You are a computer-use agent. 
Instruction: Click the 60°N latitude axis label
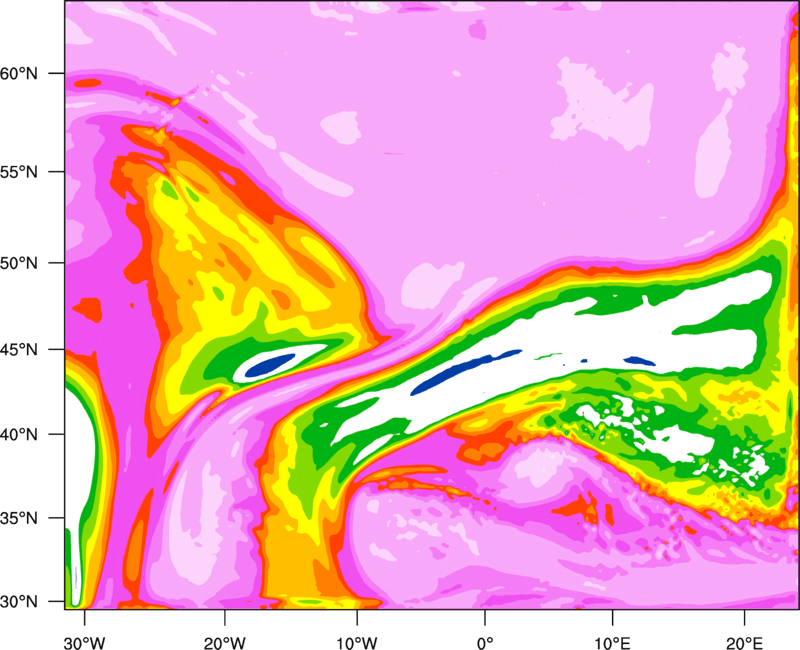point(19,73)
